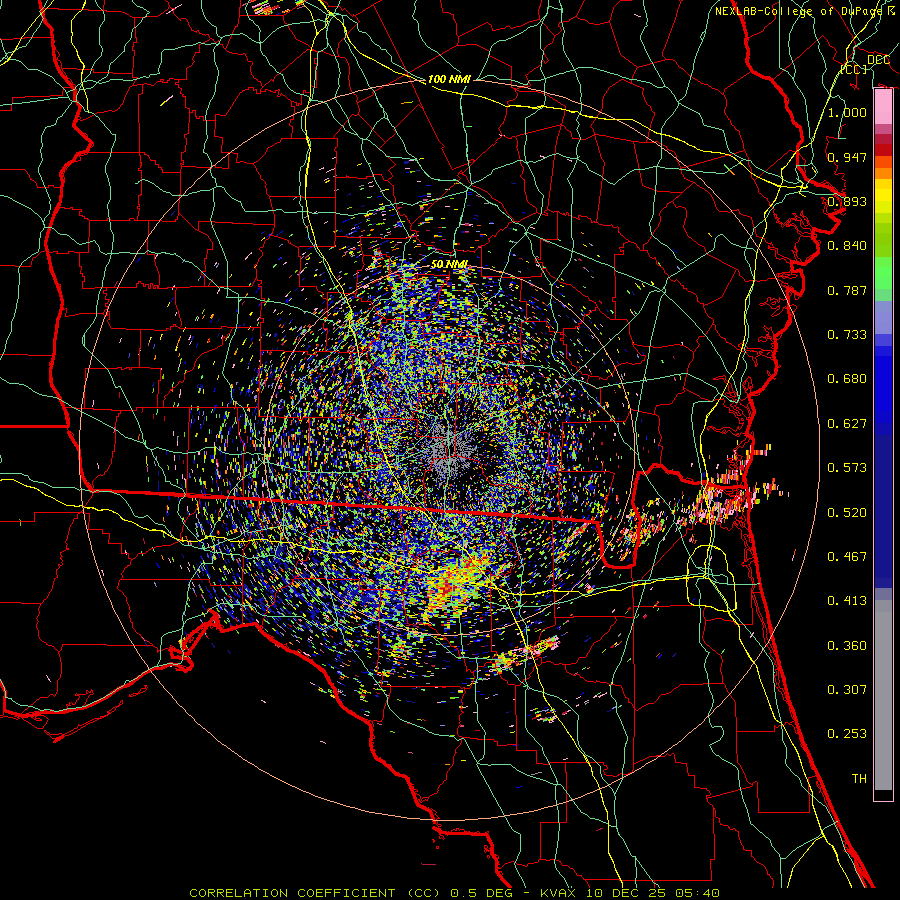This screenshot has height=900, width=900.
Task: Click the 0.787 legend value
Action: (847, 290)
